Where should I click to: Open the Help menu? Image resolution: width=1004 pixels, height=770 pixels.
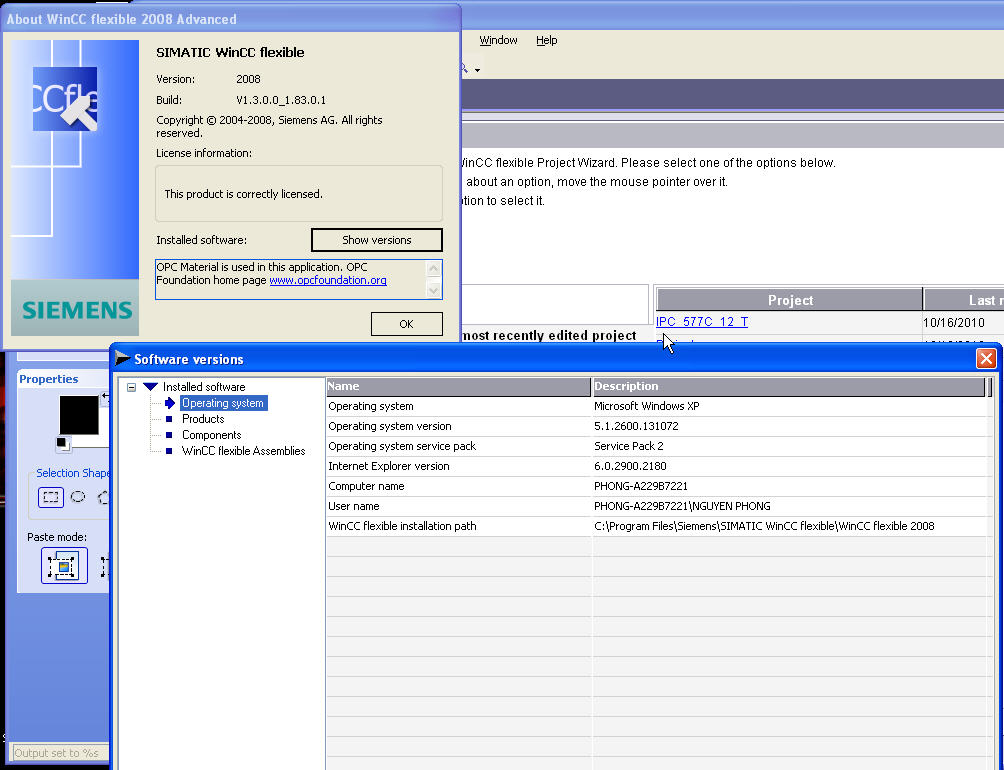coord(546,40)
